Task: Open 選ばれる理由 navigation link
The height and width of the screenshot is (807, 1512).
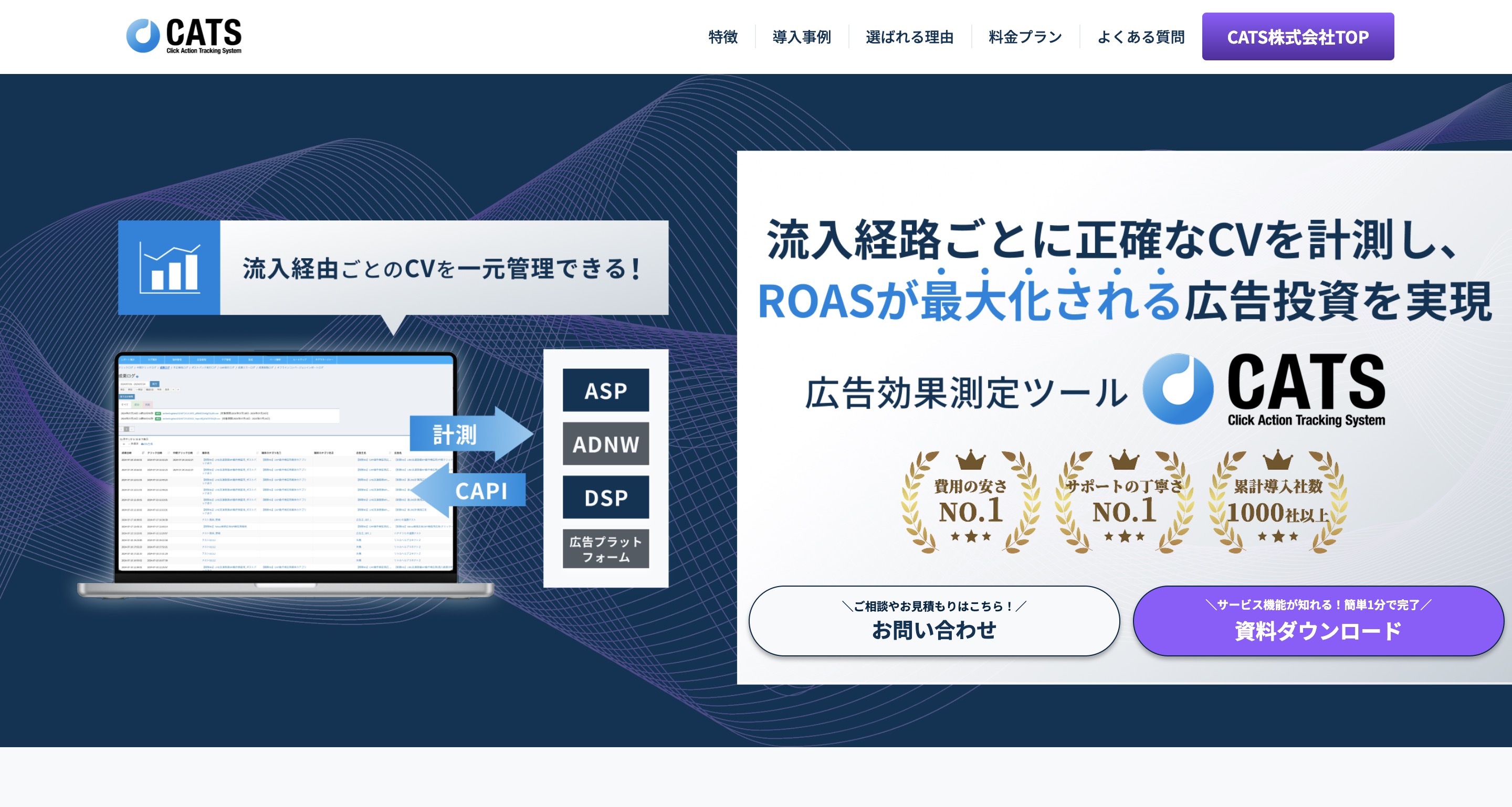Action: coord(909,37)
